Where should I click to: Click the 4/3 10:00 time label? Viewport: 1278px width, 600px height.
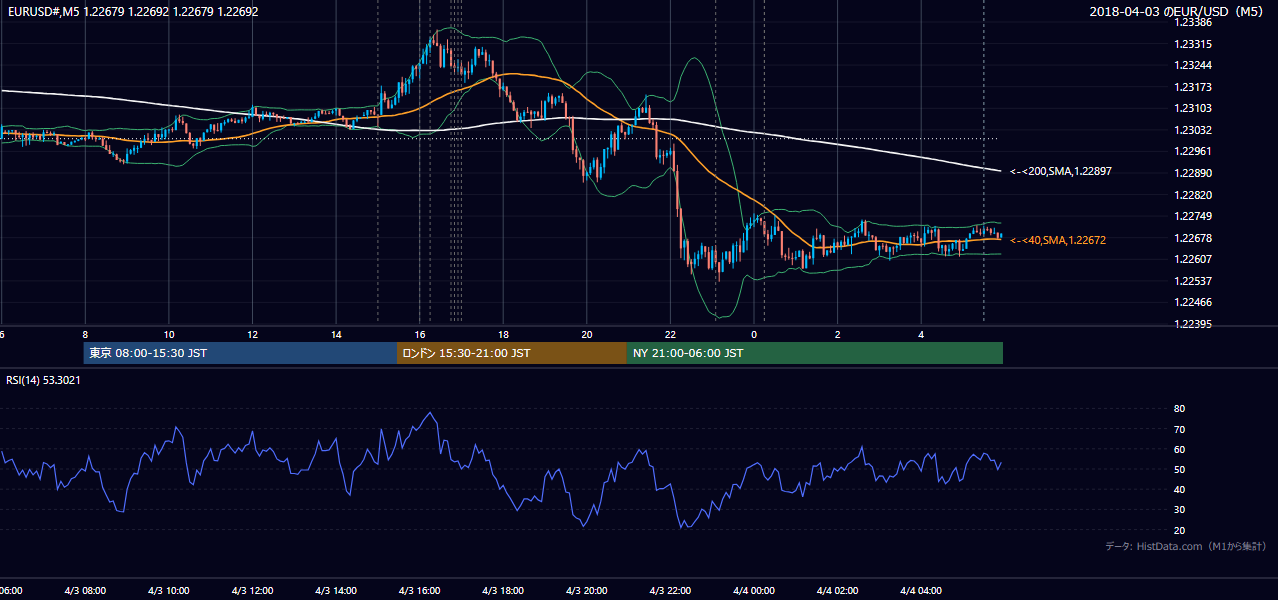[169, 590]
